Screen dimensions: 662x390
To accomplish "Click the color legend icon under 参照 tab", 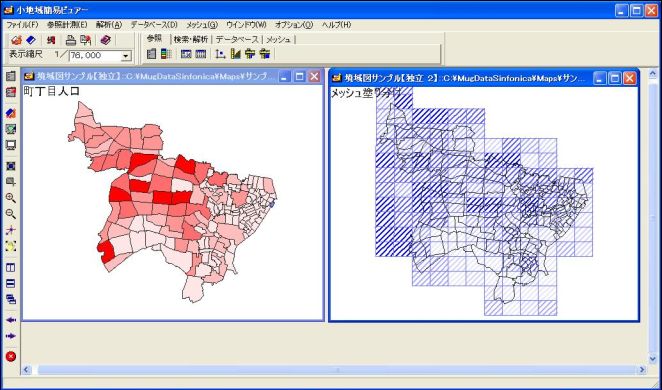I will (x=167, y=54).
